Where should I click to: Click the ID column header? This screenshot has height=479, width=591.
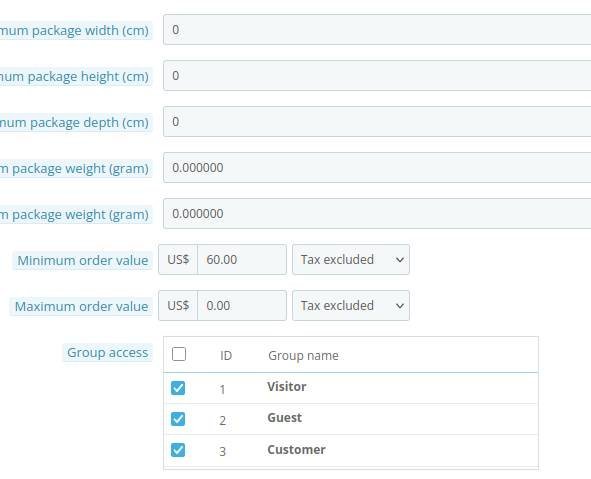226,355
